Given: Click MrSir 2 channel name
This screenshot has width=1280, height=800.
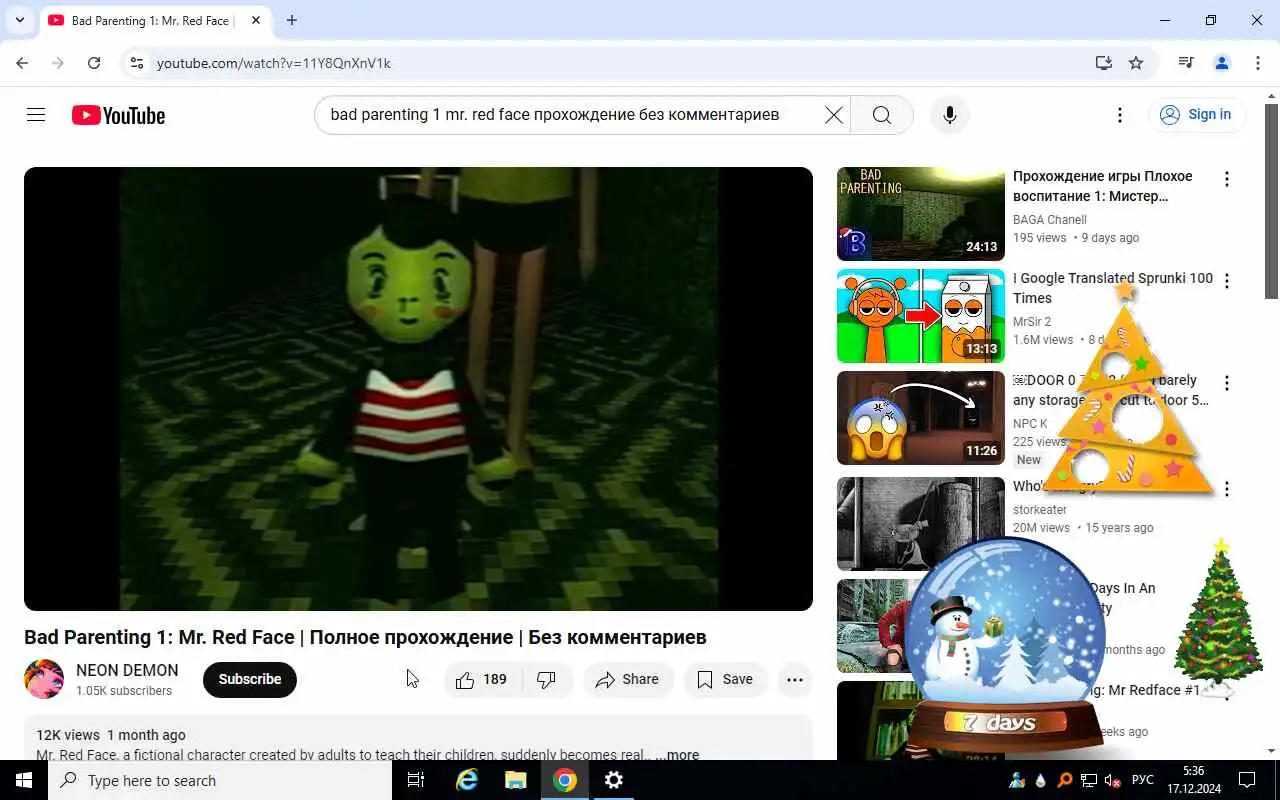Looking at the screenshot, I should point(1032,322).
